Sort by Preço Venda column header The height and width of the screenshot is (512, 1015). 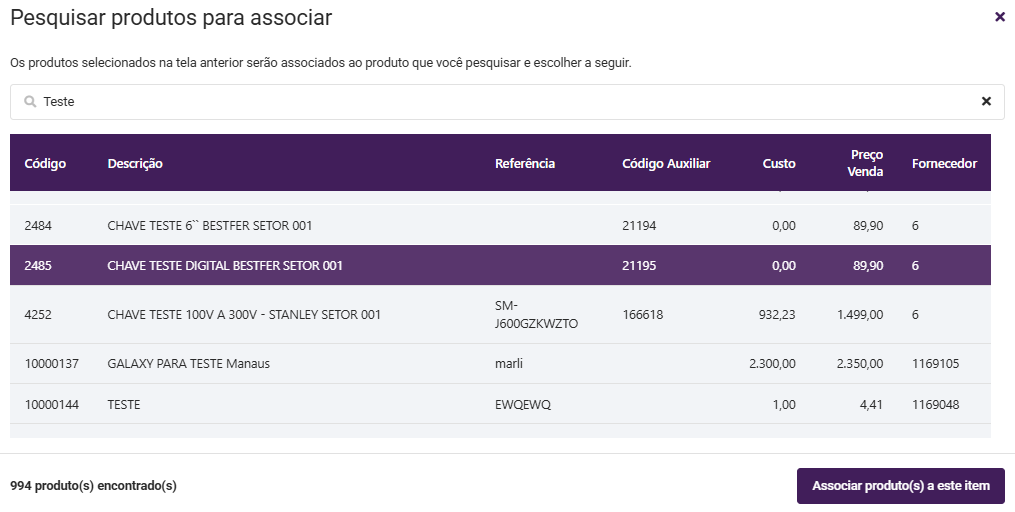(x=866, y=163)
